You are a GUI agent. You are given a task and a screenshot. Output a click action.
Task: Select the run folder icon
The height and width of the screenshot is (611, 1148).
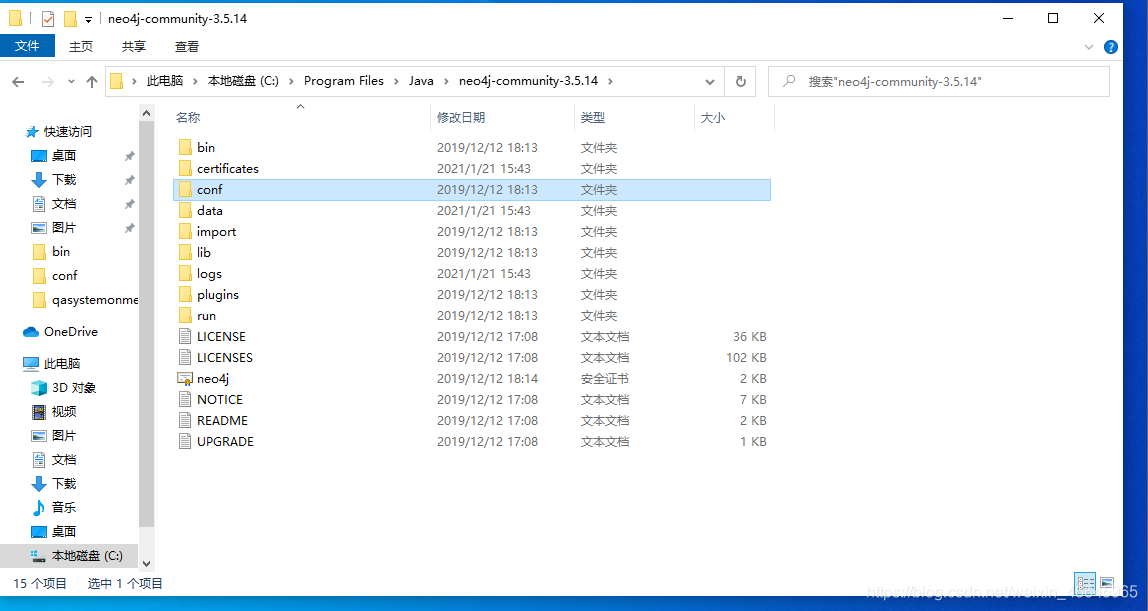pos(185,316)
